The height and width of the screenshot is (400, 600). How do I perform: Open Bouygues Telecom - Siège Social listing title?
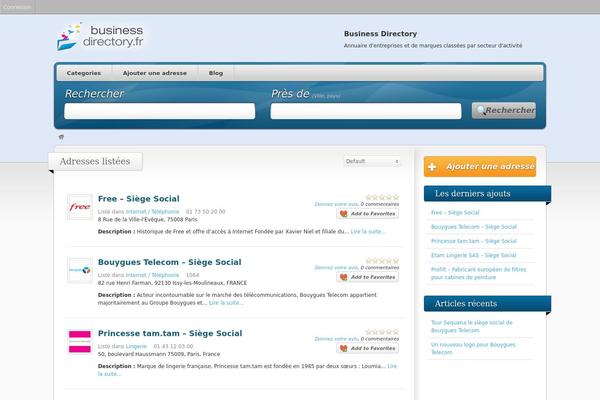coord(170,262)
